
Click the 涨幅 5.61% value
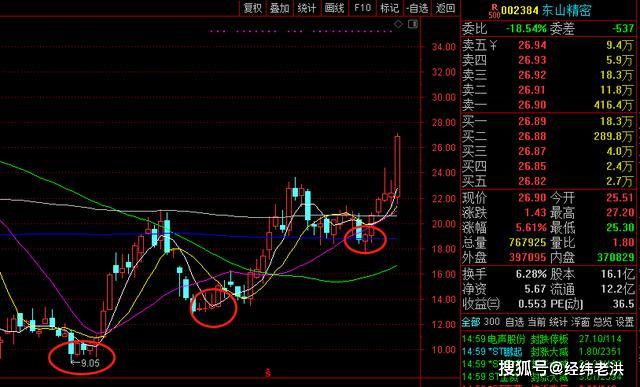coord(531,227)
